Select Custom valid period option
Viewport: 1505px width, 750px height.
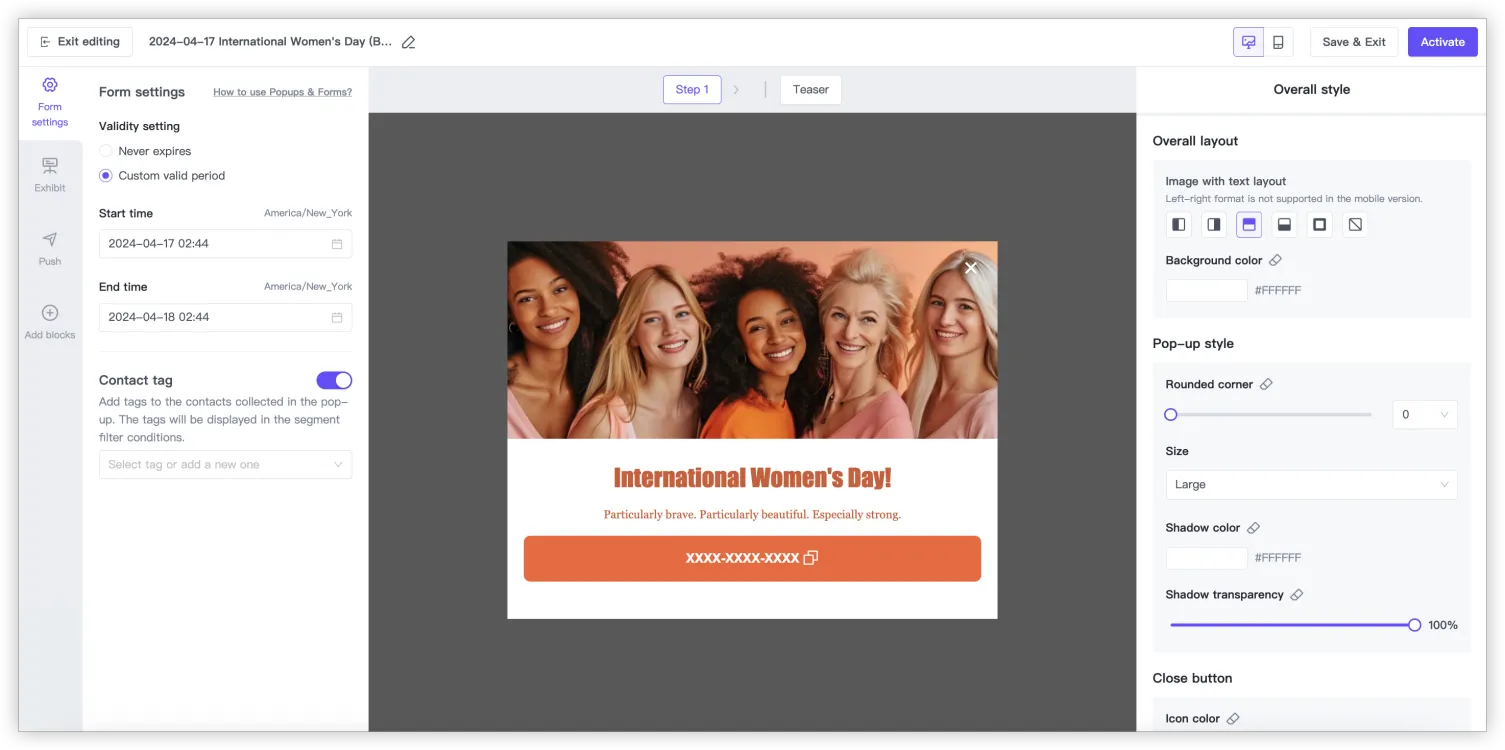(106, 176)
